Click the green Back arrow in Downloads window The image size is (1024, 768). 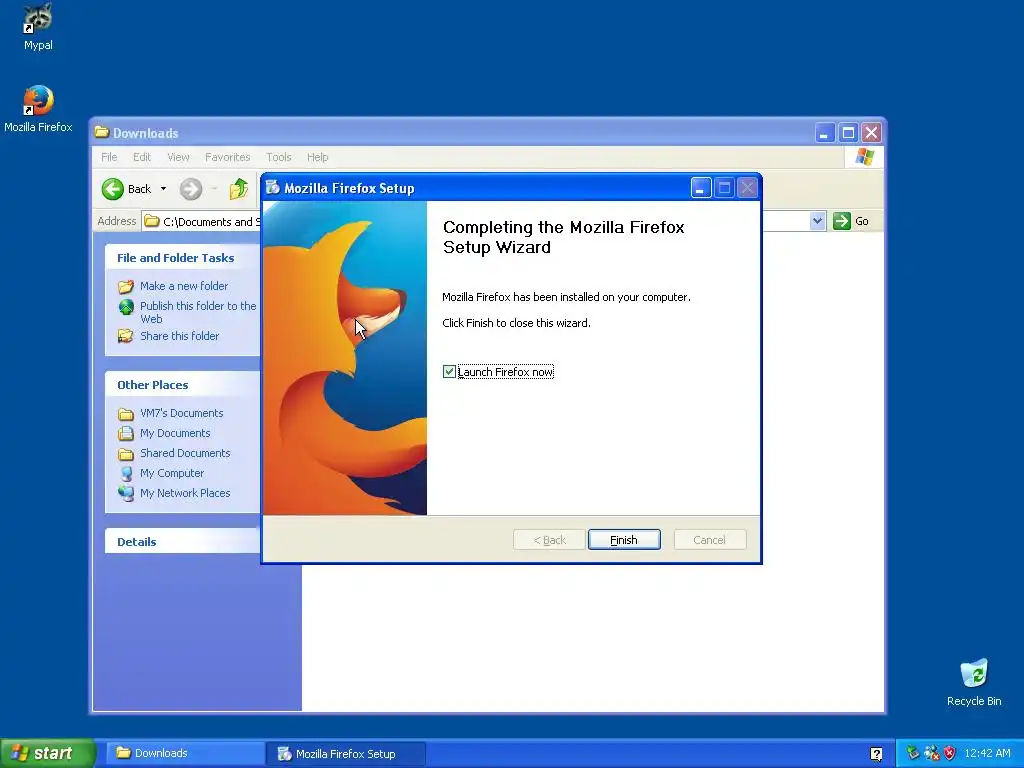(112, 189)
